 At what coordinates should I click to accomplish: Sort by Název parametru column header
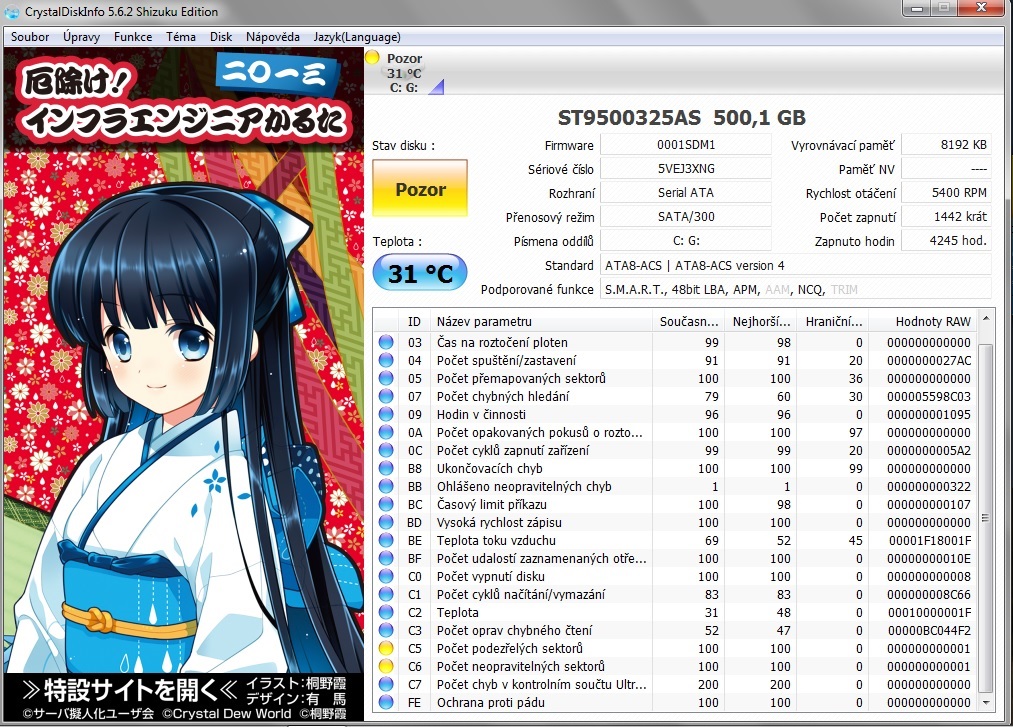click(541, 321)
